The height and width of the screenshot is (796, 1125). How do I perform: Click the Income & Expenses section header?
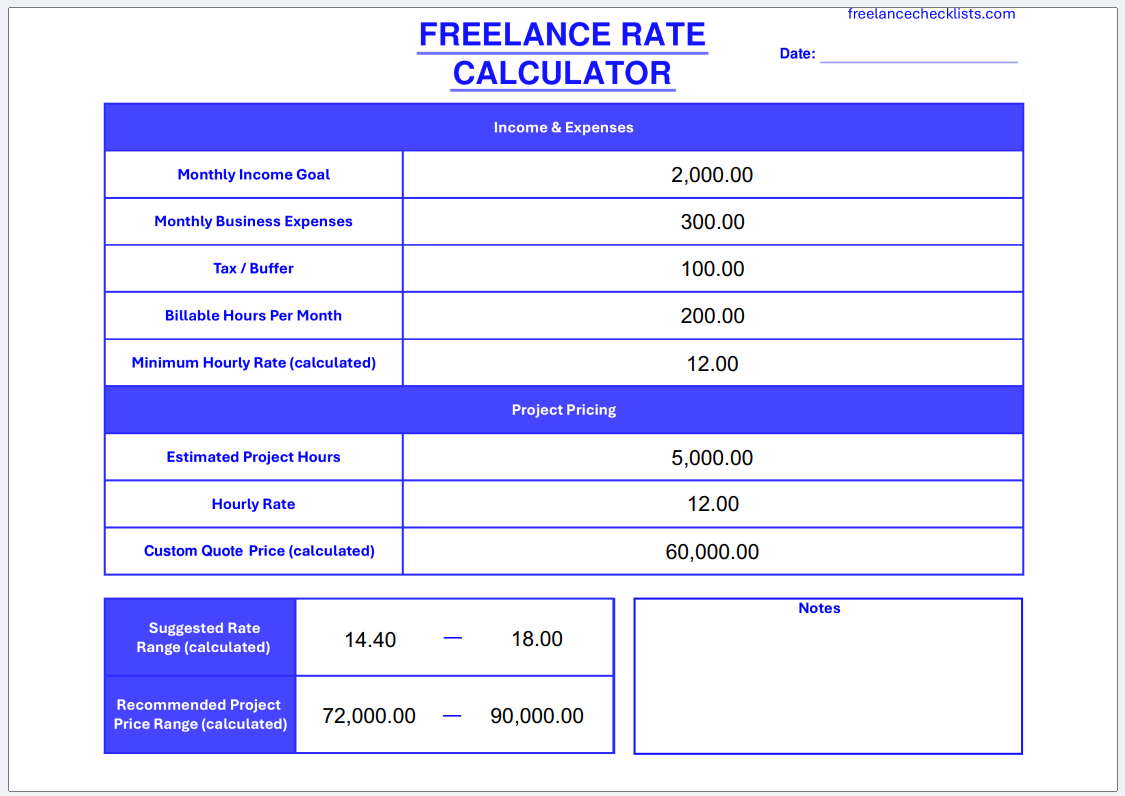[564, 127]
